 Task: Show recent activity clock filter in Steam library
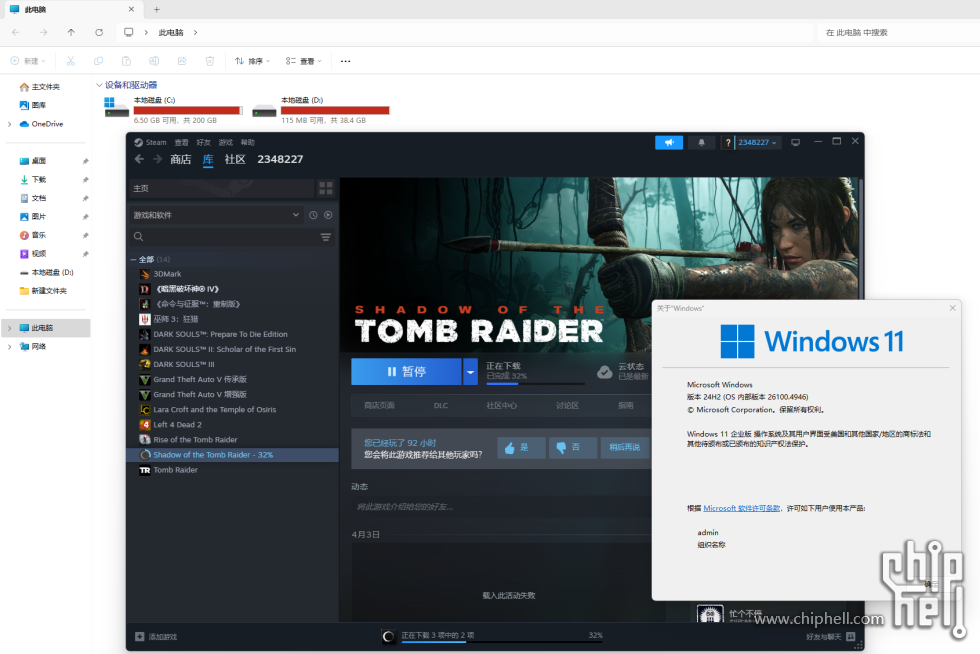point(313,215)
